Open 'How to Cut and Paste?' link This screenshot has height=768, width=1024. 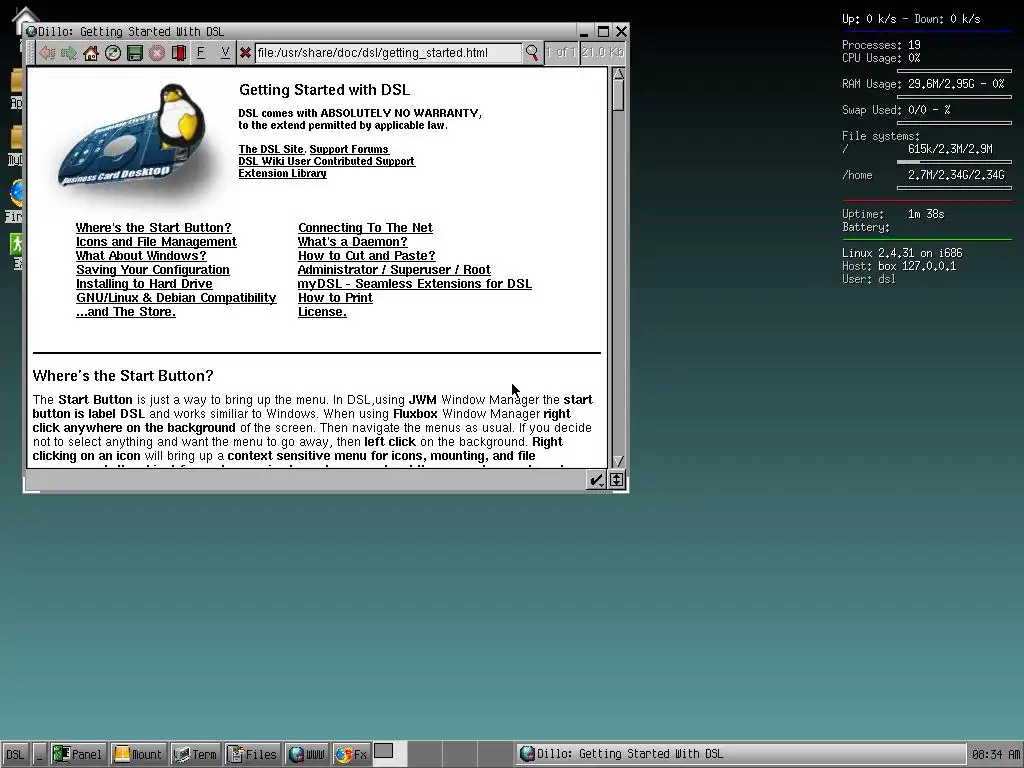366,256
